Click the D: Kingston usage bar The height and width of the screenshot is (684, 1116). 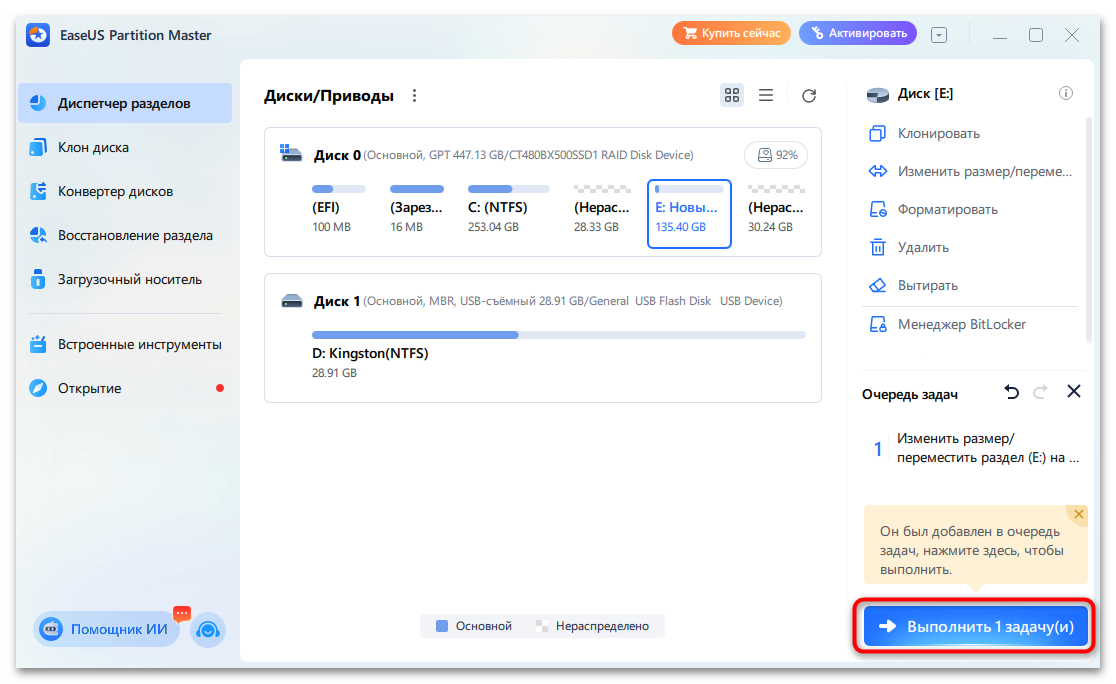point(559,335)
